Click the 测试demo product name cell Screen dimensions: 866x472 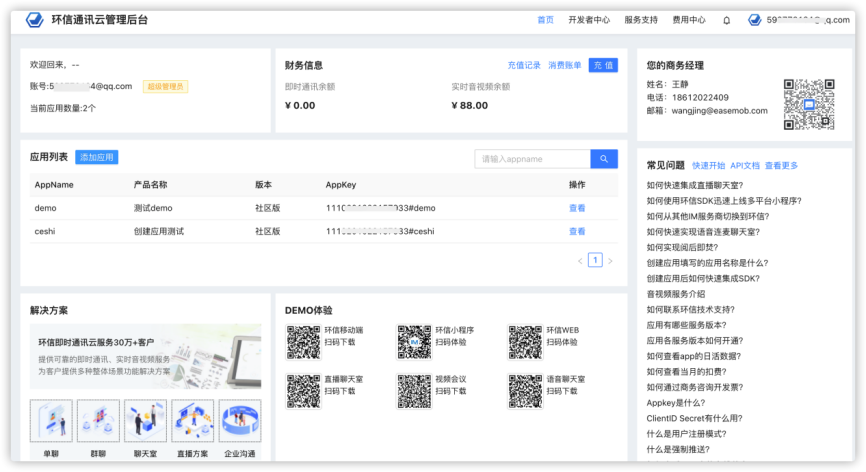153,208
